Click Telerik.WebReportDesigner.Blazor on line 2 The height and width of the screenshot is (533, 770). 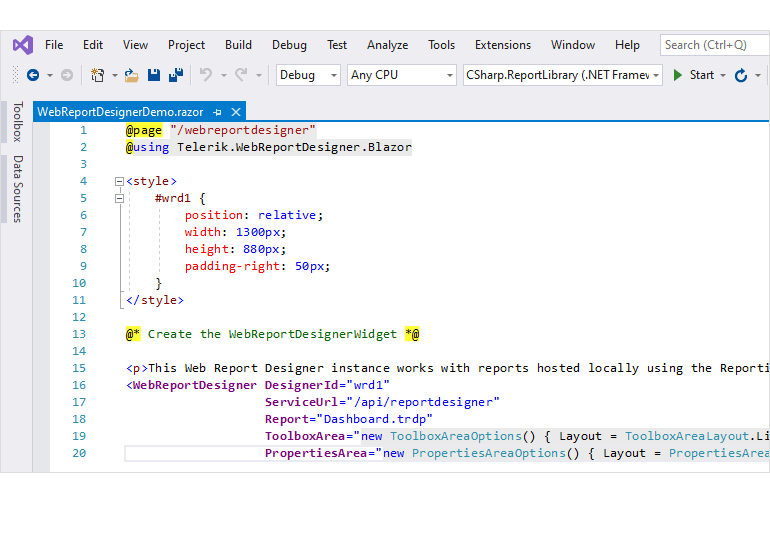pos(294,147)
